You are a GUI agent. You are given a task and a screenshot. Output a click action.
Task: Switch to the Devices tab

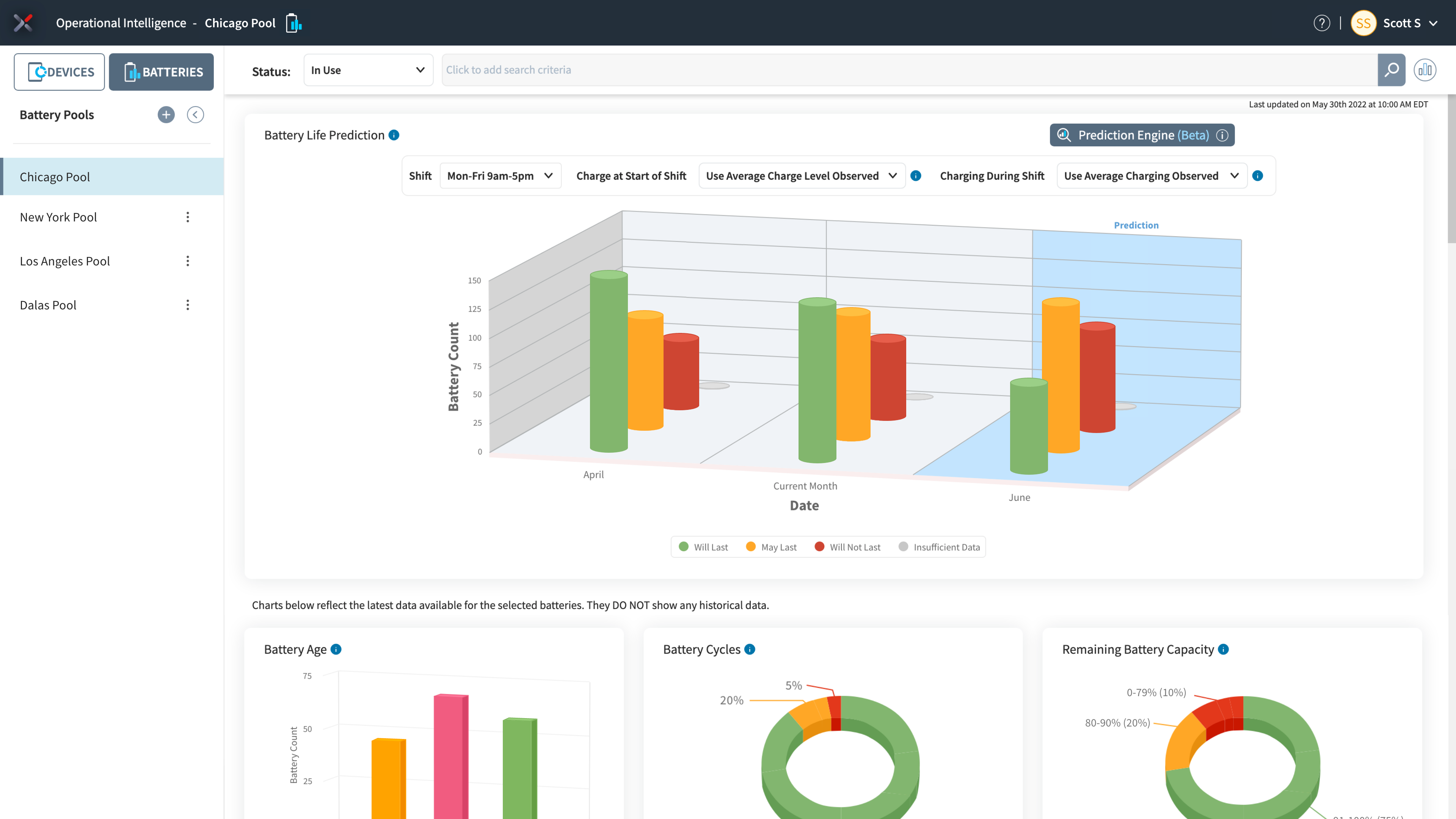(60, 72)
